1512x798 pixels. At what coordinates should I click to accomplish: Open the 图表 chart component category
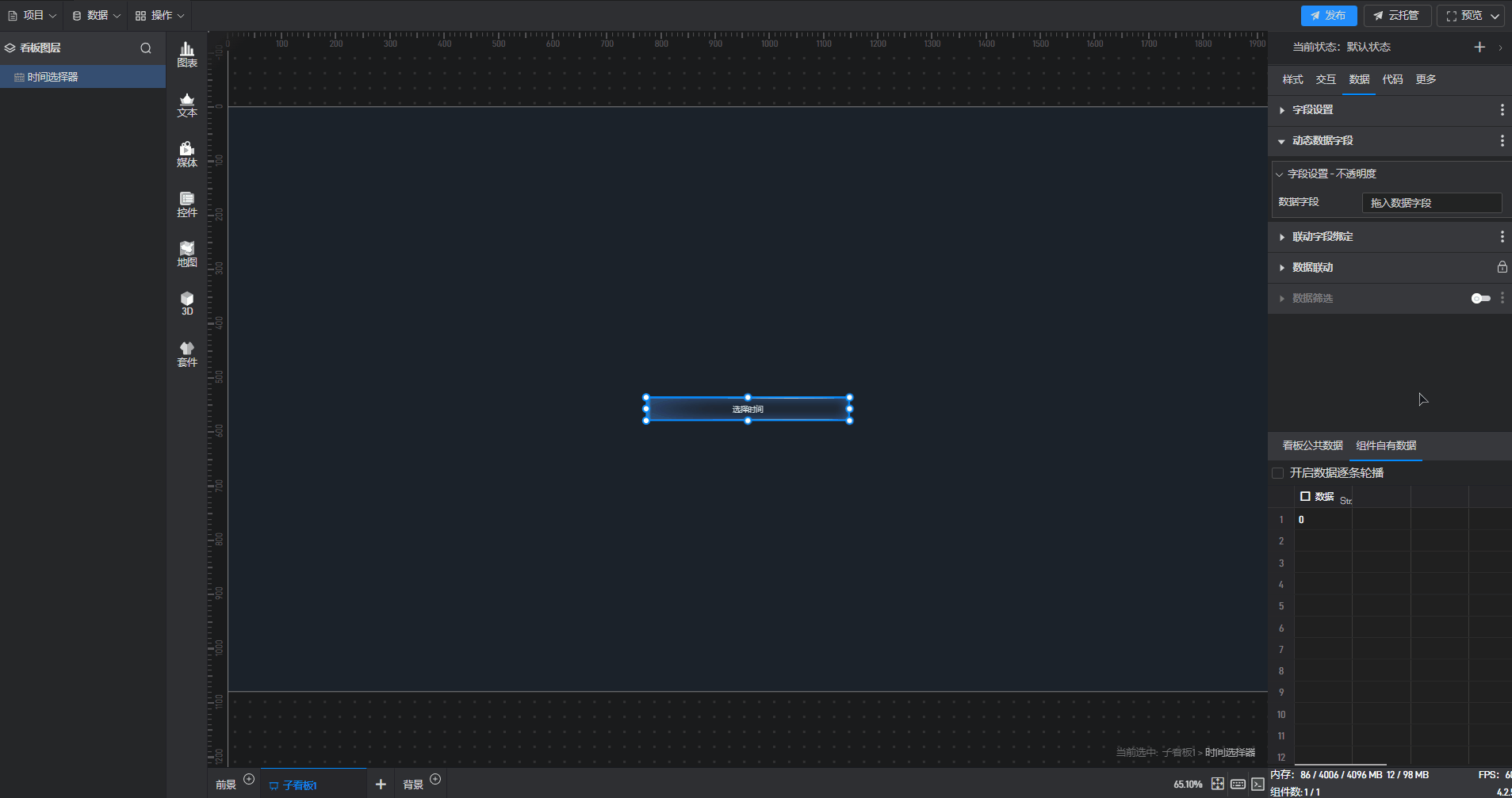pyautogui.click(x=187, y=55)
